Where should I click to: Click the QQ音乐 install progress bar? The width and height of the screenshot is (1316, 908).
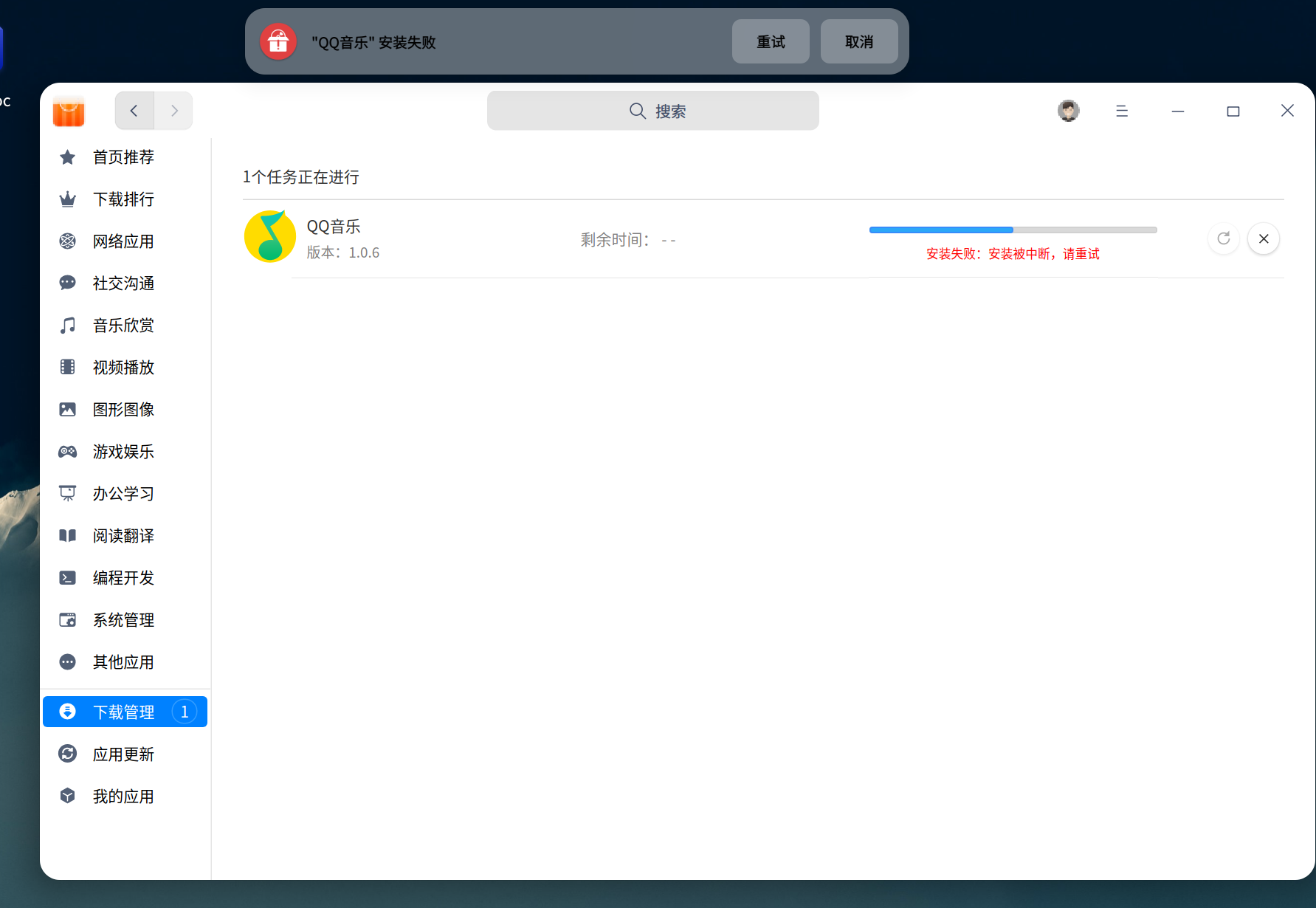click(x=1013, y=230)
